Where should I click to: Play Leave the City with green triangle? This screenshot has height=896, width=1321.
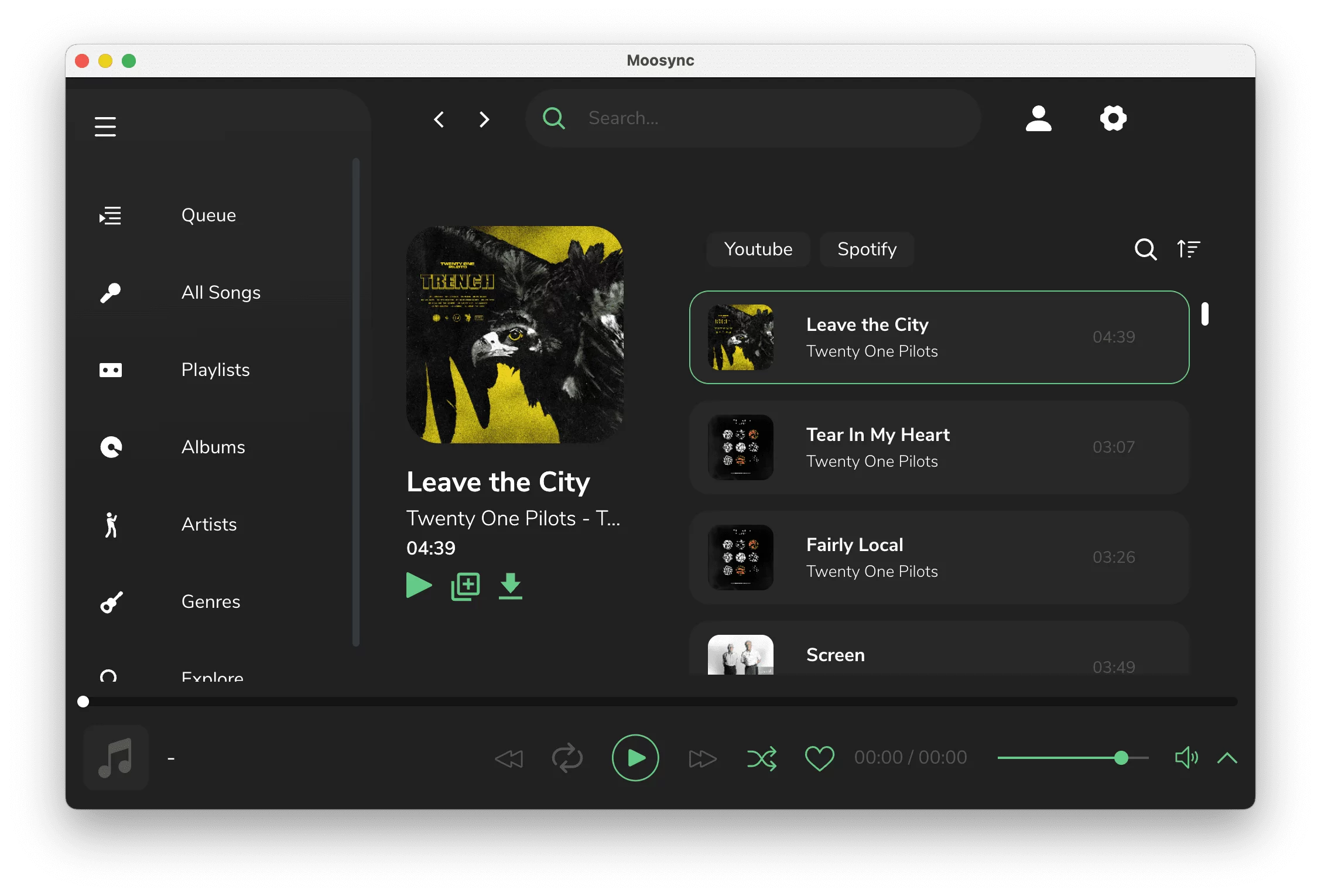[419, 586]
